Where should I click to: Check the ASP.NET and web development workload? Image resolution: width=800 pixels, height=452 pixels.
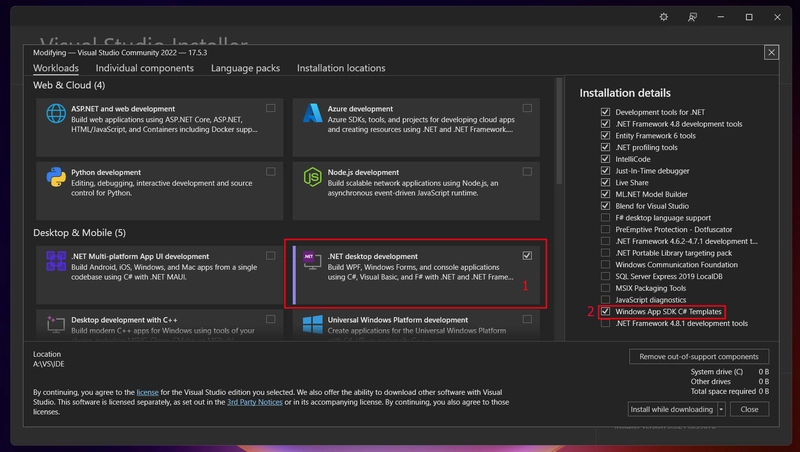coord(270,108)
